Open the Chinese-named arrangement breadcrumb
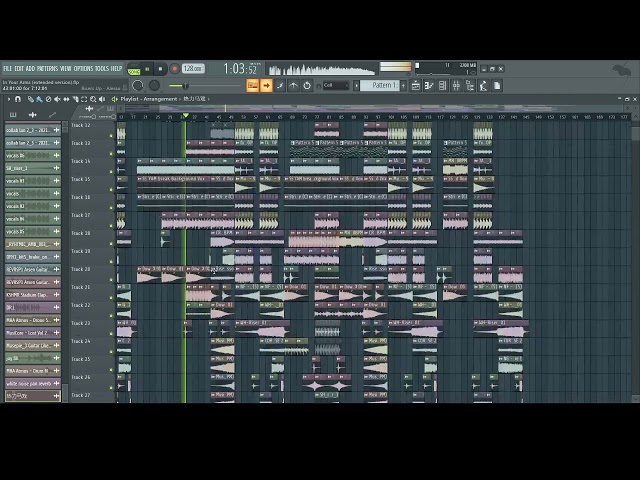Screen dimensions: 640x480 pyautogui.click(x=194, y=99)
